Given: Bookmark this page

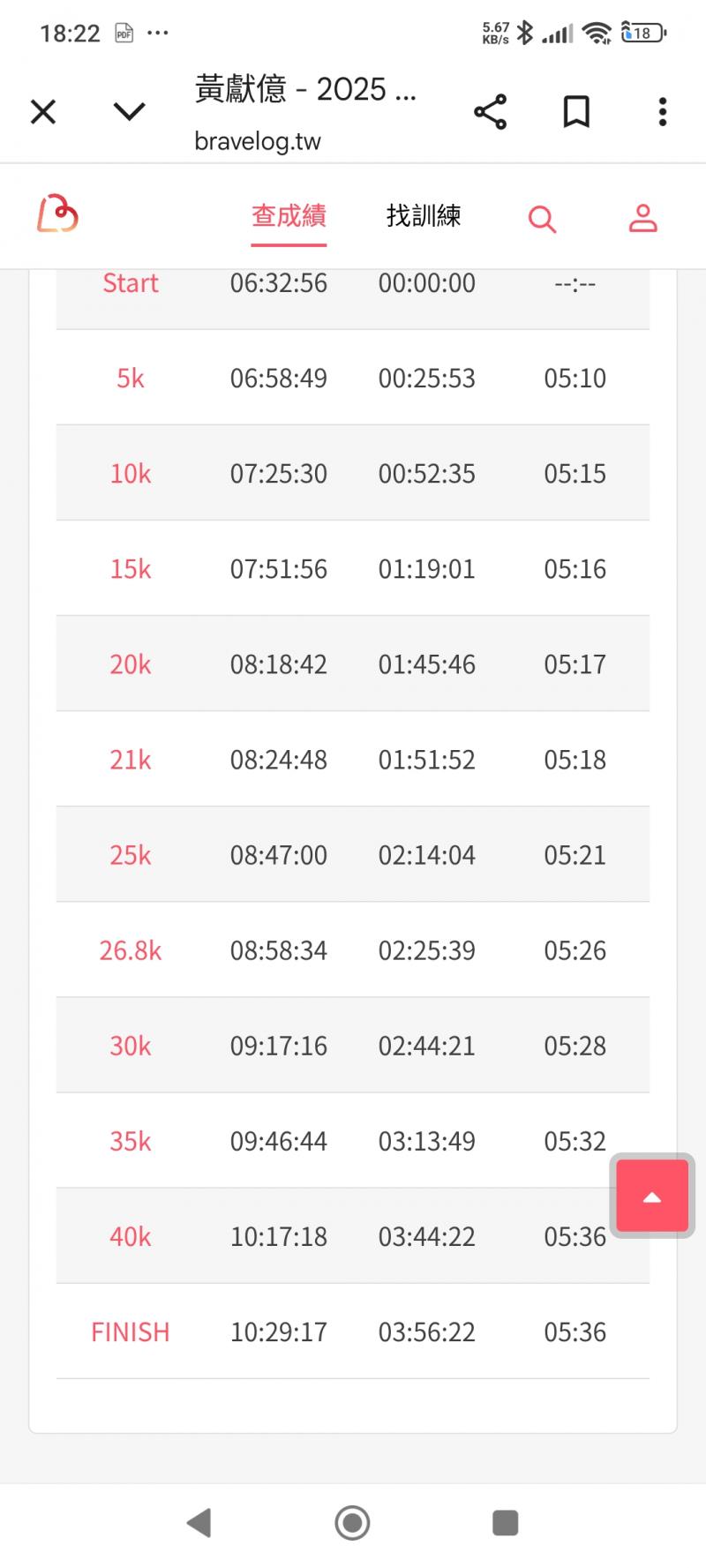Looking at the screenshot, I should (576, 112).
